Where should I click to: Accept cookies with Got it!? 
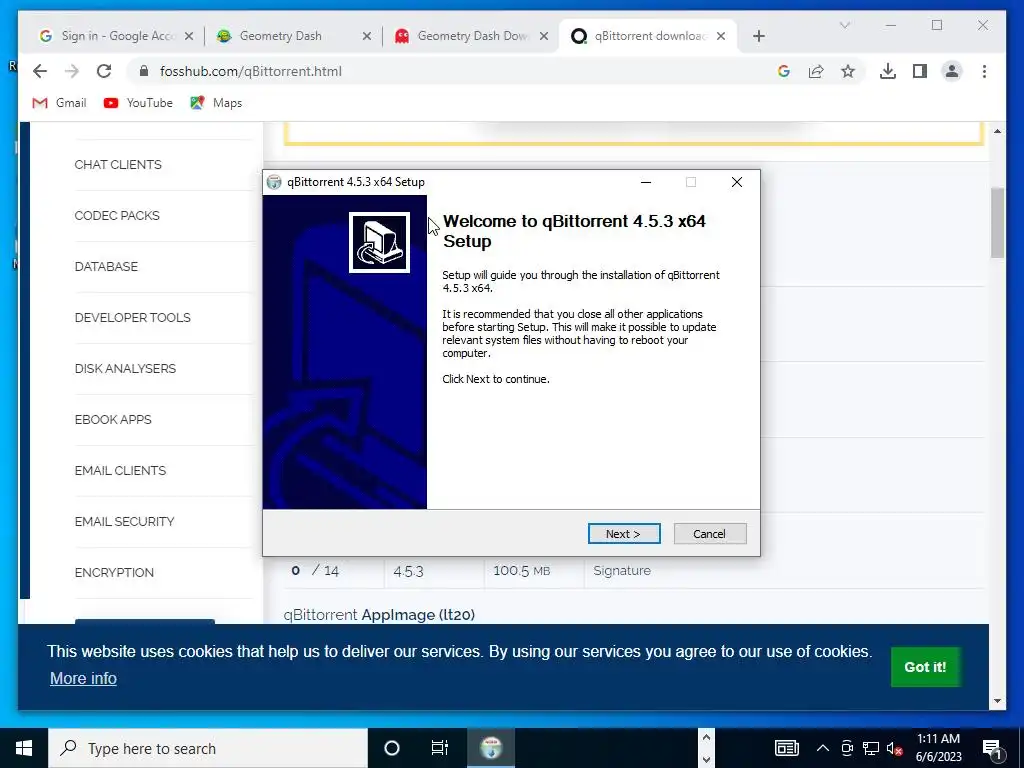(925, 667)
